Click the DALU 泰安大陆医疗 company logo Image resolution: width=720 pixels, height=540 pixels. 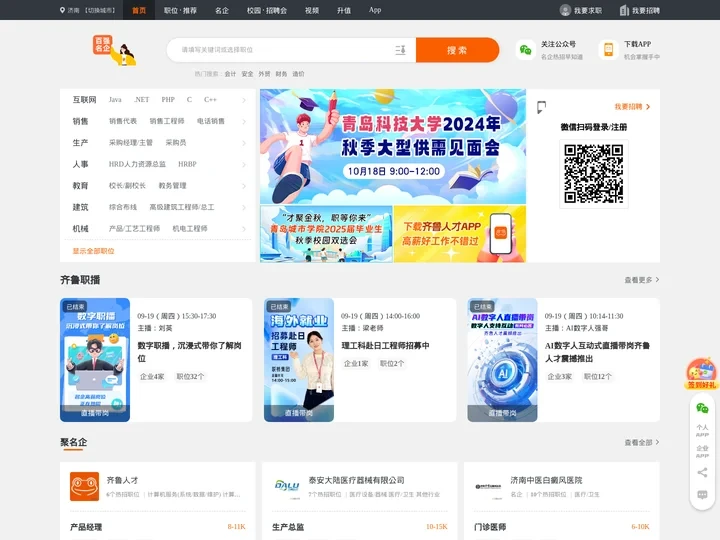point(287,486)
